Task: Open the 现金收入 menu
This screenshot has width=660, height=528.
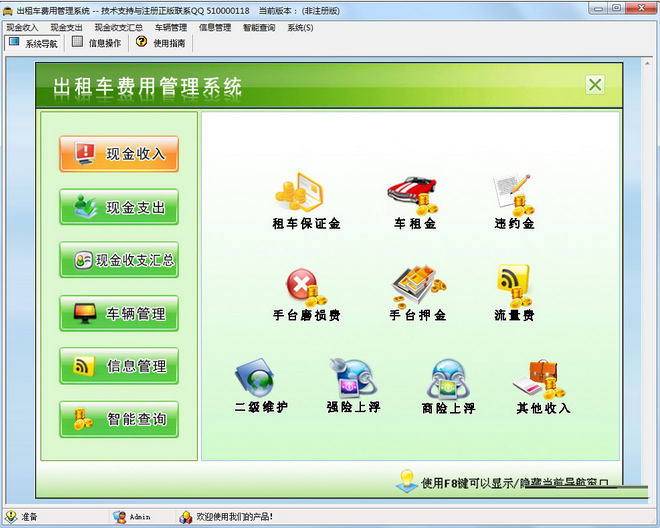Action: tap(22, 28)
